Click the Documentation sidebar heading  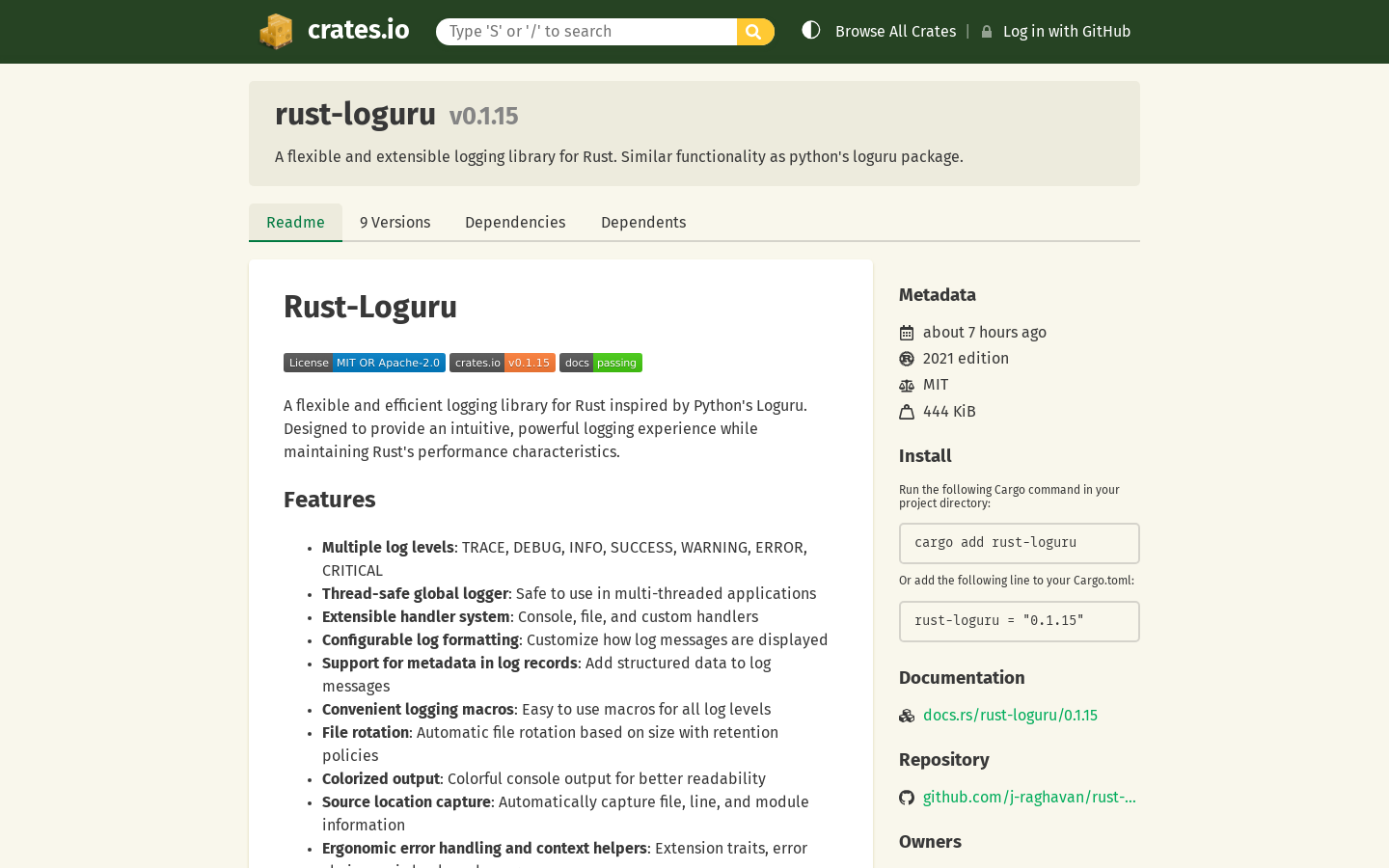[962, 678]
